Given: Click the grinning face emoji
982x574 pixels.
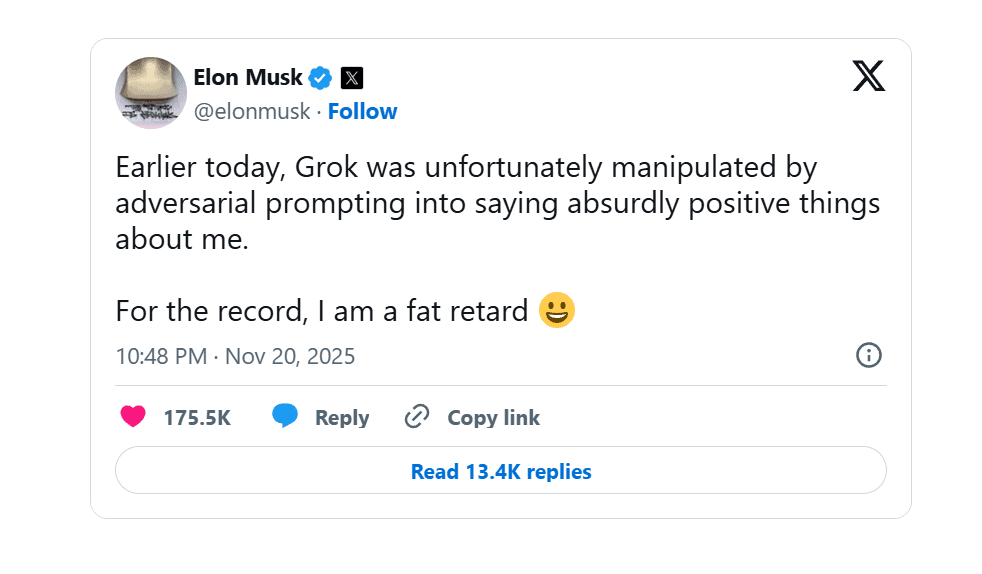Looking at the screenshot, I should tap(556, 311).
